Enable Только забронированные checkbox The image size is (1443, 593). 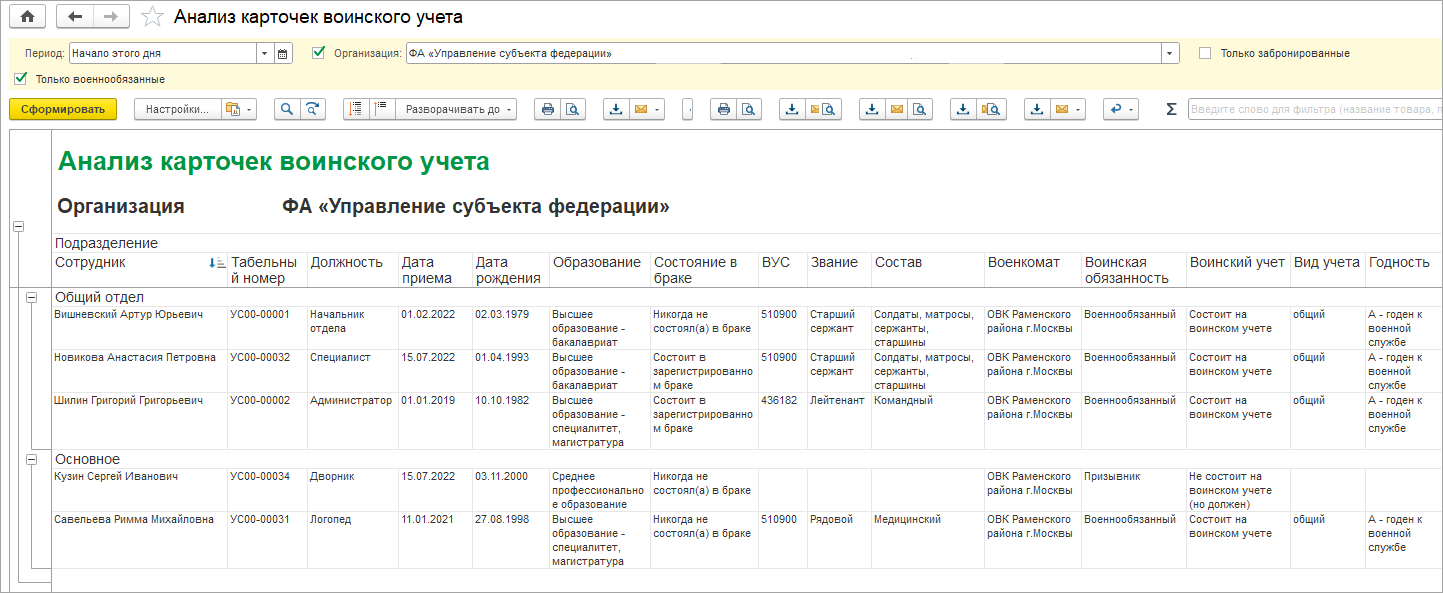(x=1205, y=53)
